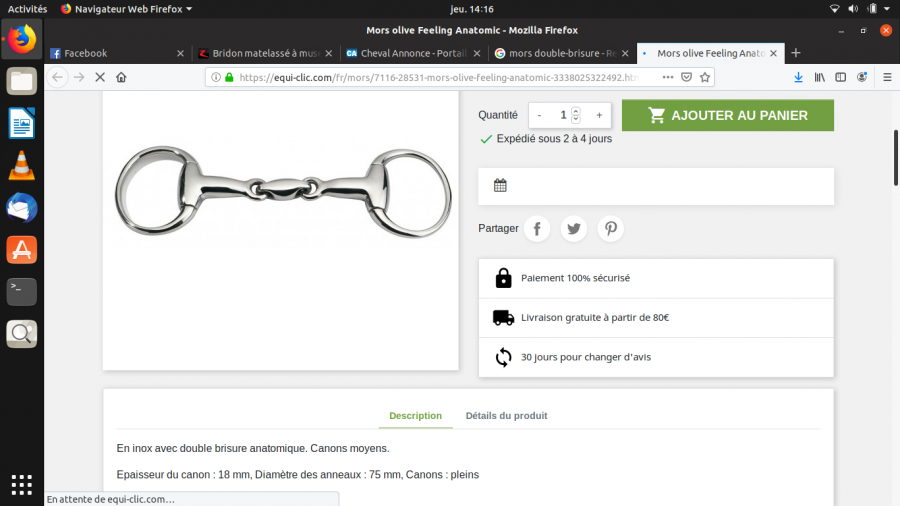900x506 pixels.
Task: Stop loading the page
Action: click(100, 77)
